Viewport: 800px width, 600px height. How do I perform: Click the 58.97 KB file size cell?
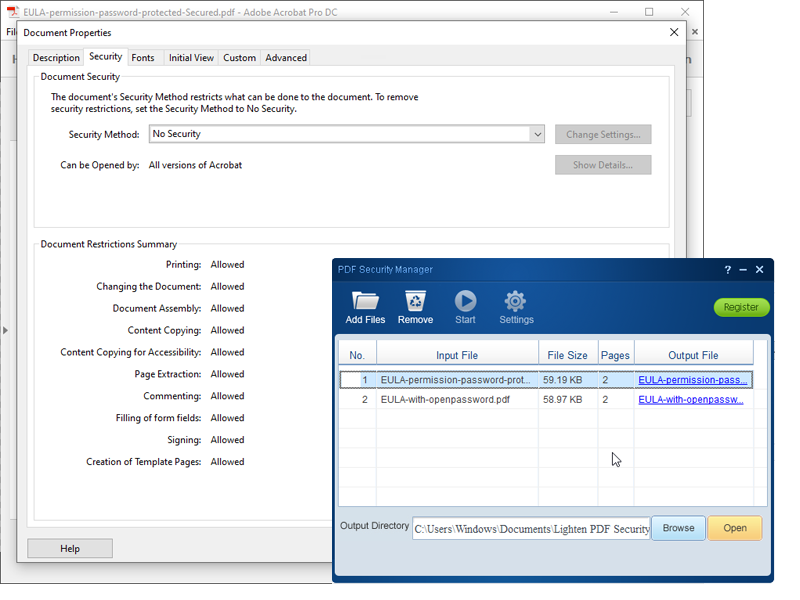click(568, 399)
